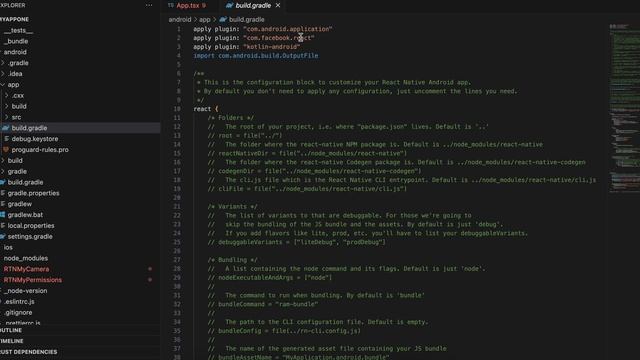
Task: Open gradle.properties file
Action: pos(33,193)
